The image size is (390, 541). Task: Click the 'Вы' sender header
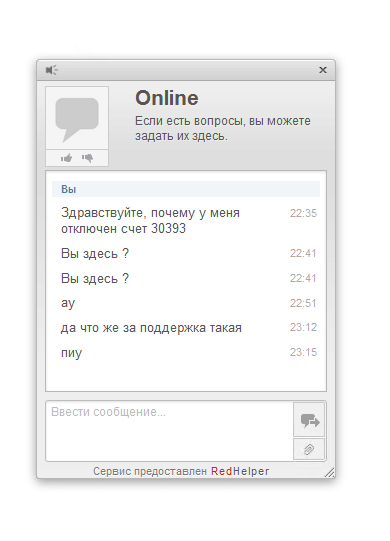(186, 189)
